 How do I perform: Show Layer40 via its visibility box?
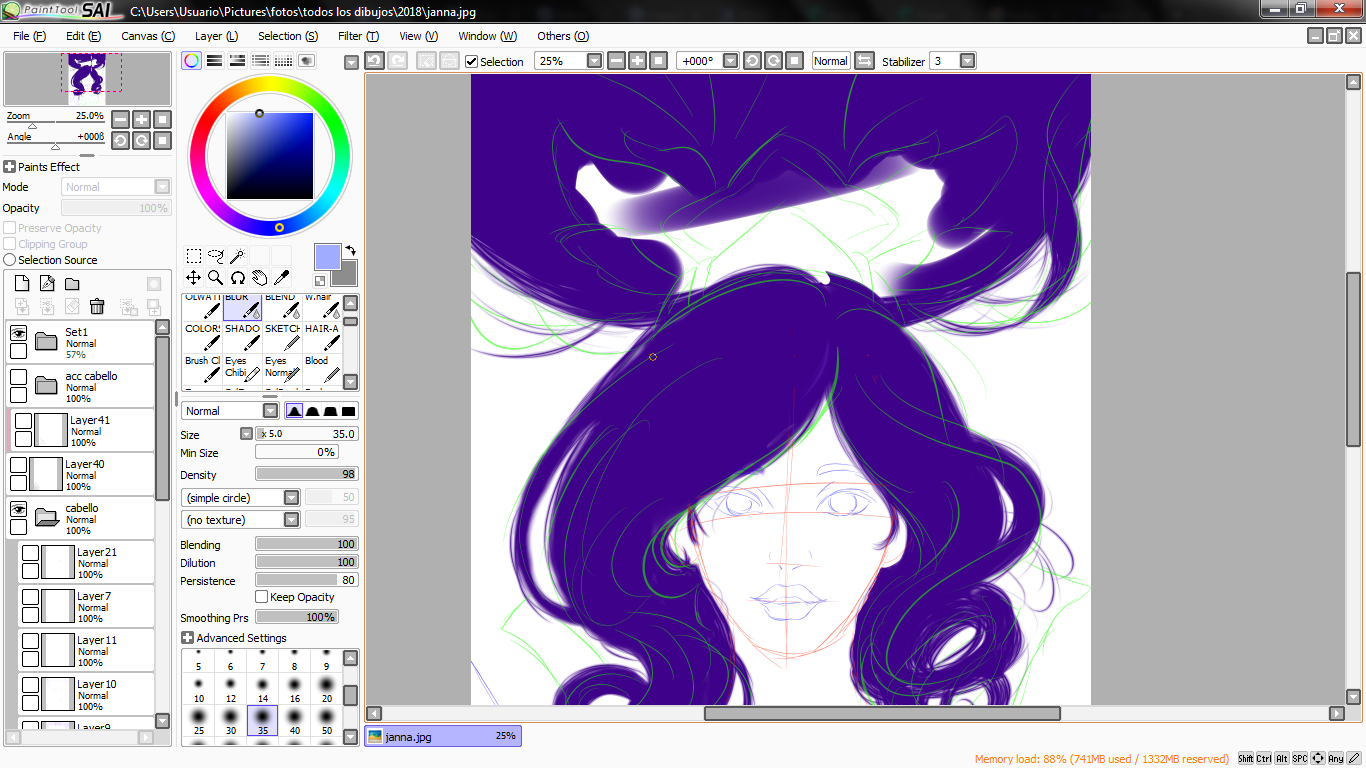(x=18, y=465)
